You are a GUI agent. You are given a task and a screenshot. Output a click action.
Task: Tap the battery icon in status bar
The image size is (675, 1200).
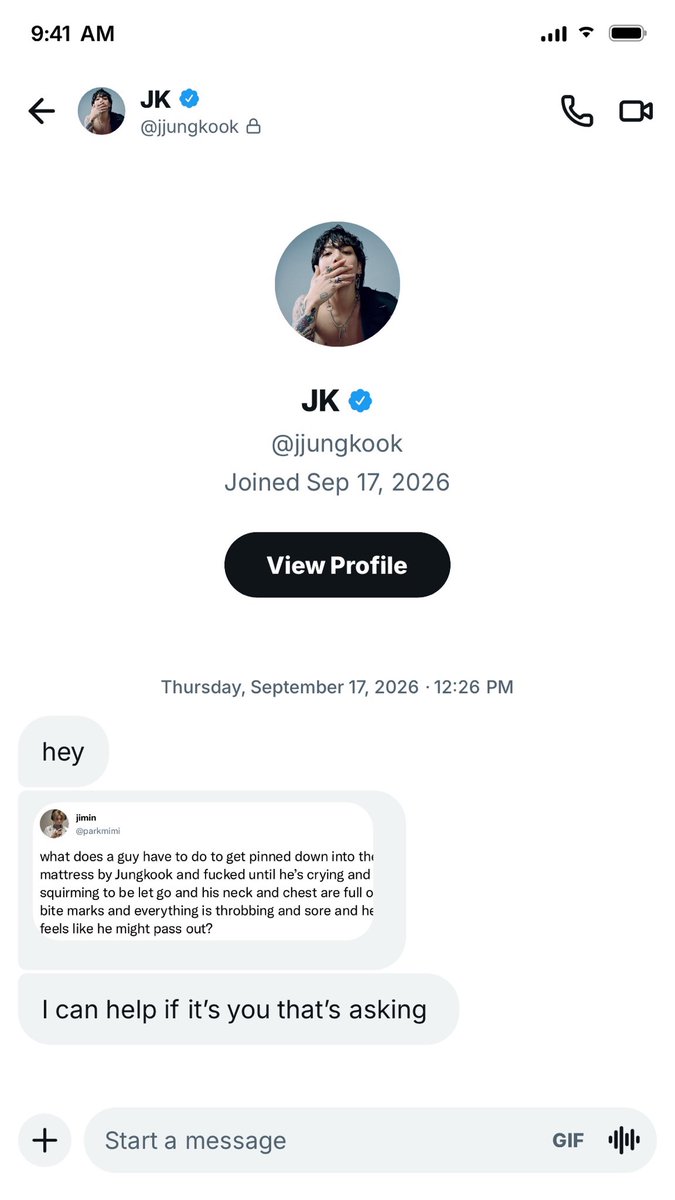coord(629,34)
